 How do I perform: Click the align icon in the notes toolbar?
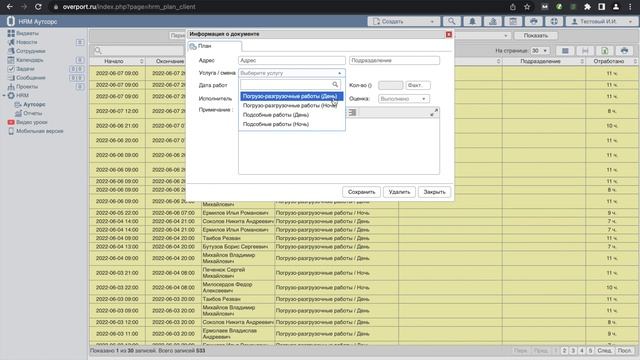point(352,112)
